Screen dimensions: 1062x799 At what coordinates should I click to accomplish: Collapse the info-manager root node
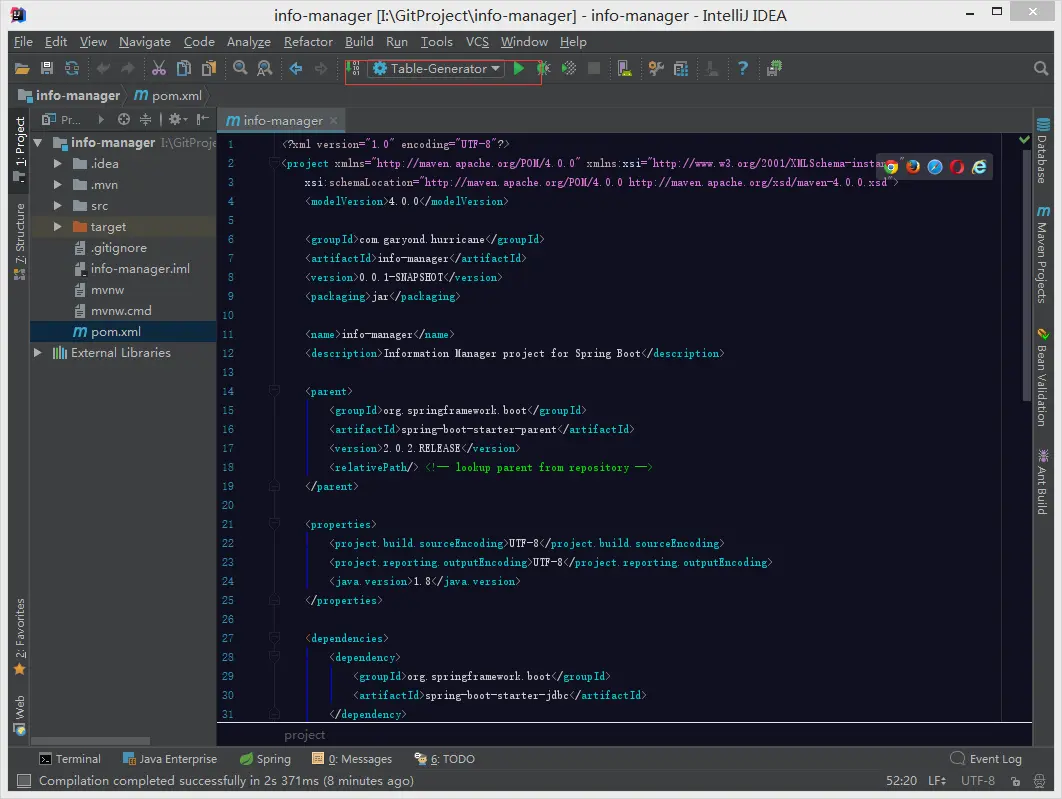pyautogui.click(x=38, y=143)
